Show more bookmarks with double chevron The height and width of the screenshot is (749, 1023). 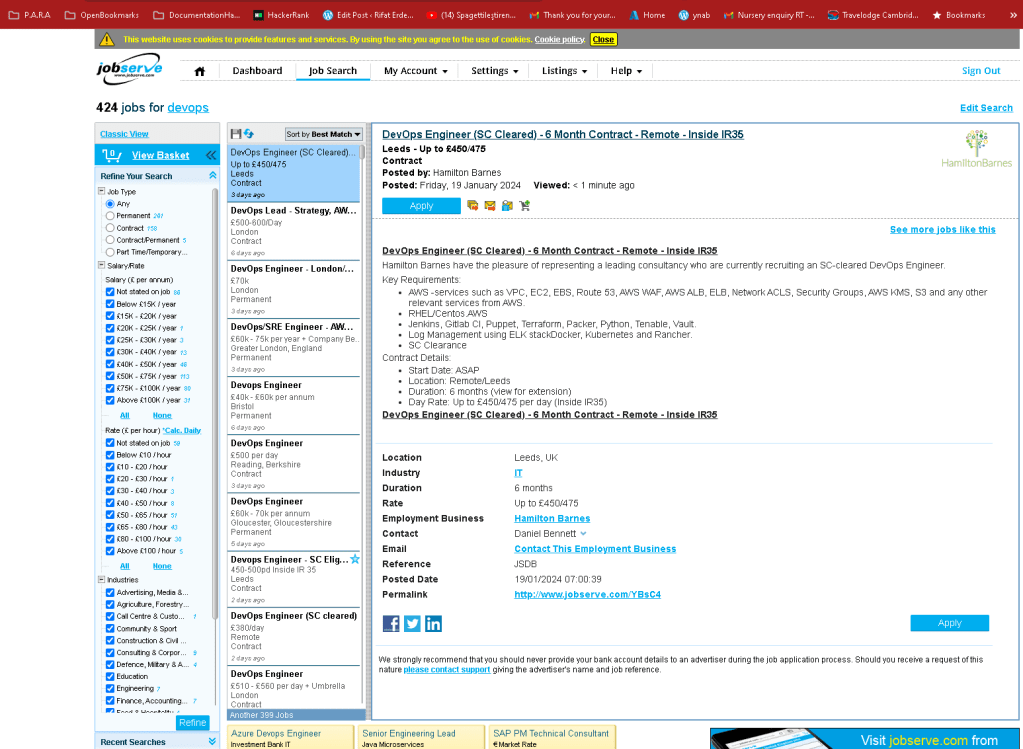click(1013, 14)
